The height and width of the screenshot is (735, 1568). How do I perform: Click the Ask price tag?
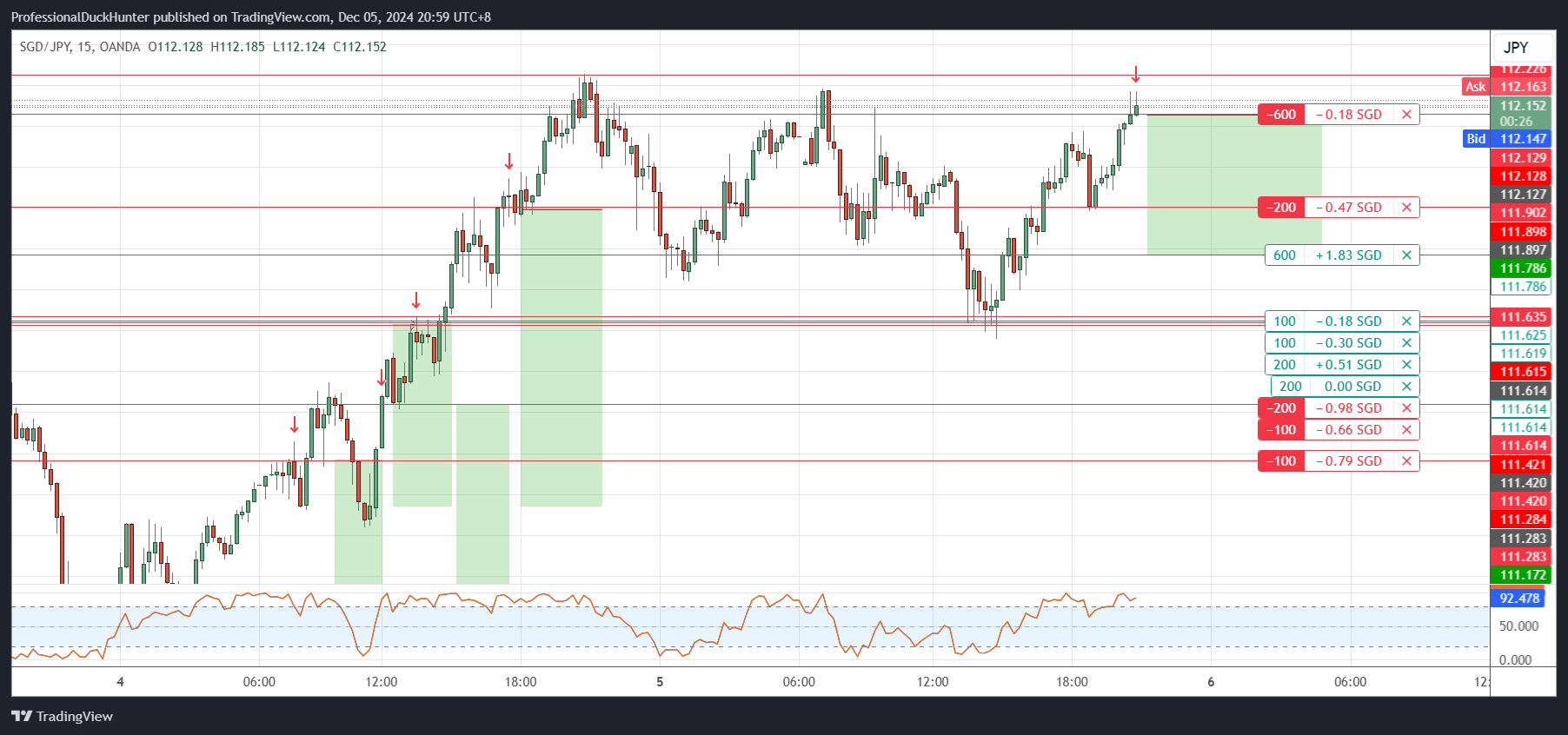[1476, 87]
